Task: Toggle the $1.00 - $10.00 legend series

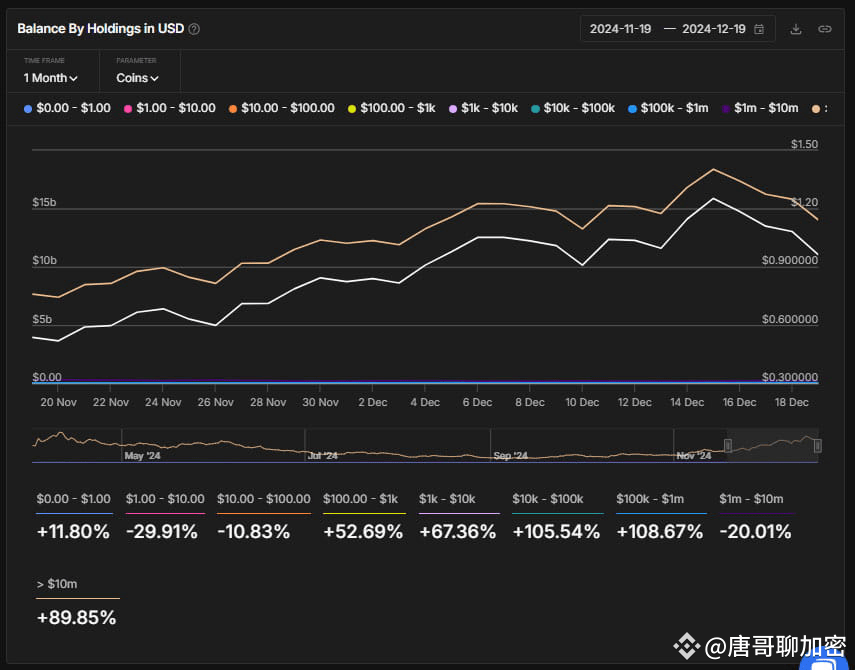Action: [x=170, y=108]
